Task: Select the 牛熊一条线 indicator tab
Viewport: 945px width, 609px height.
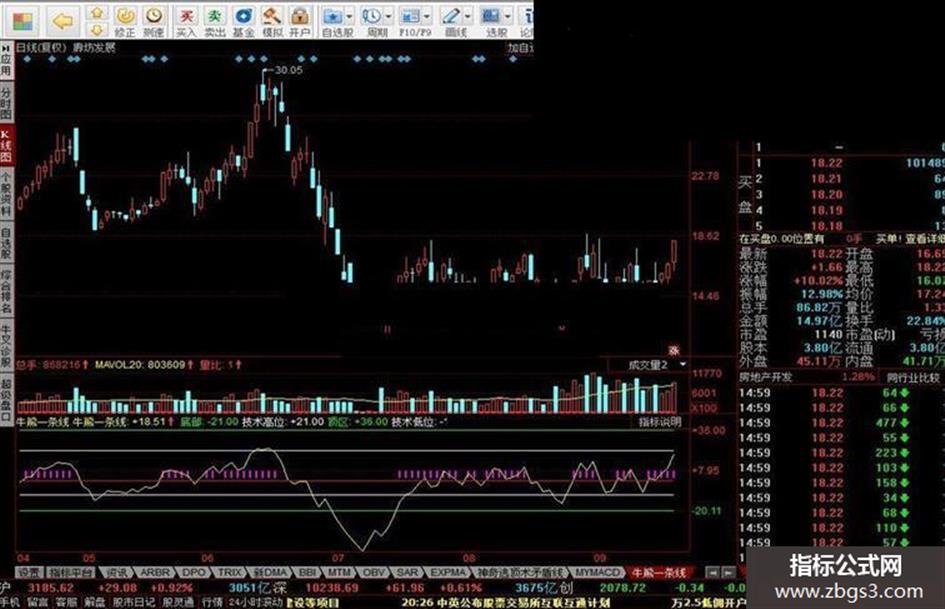Action: [658, 572]
